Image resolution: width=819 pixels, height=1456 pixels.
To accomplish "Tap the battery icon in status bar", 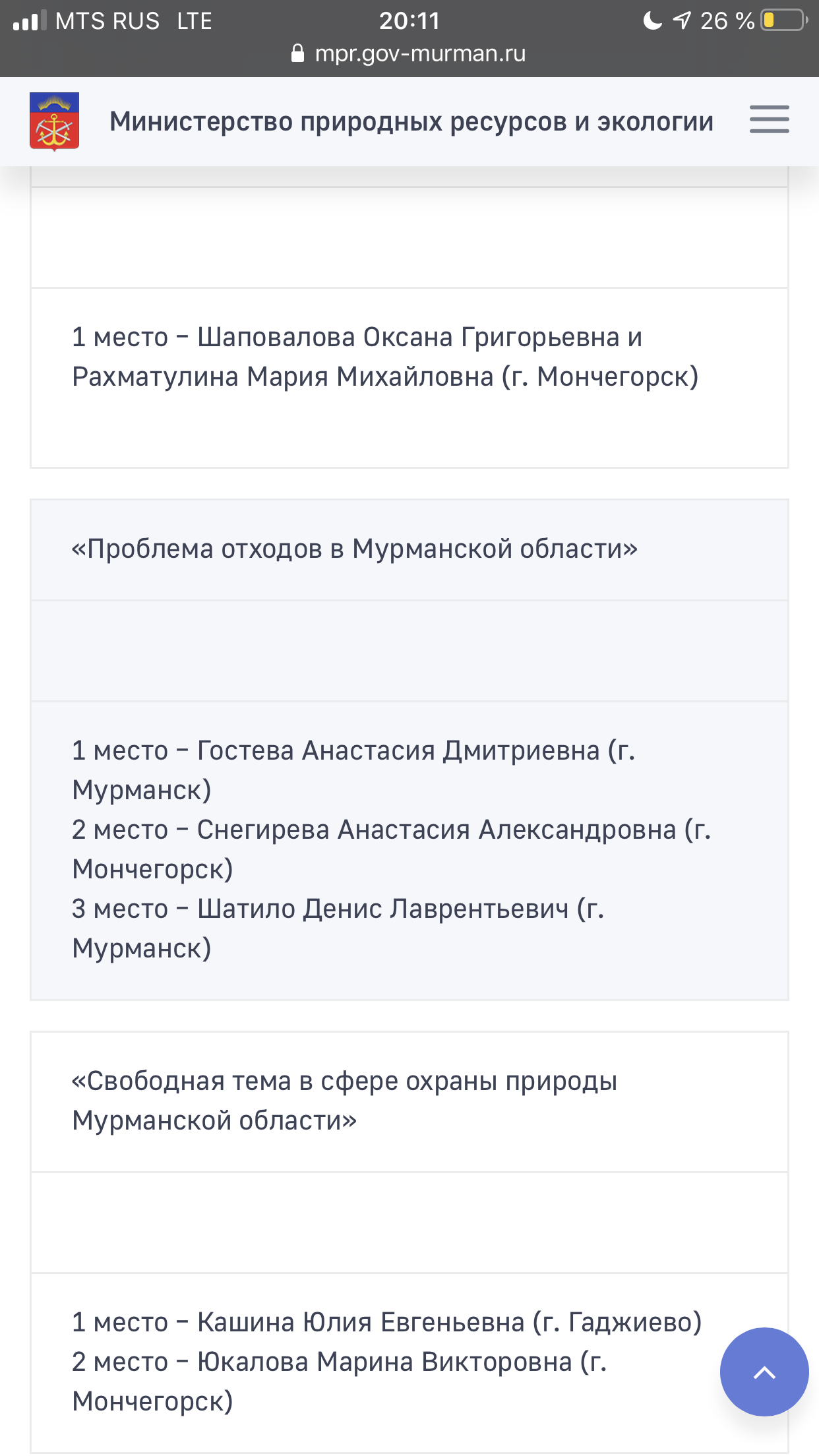I will [783, 20].
